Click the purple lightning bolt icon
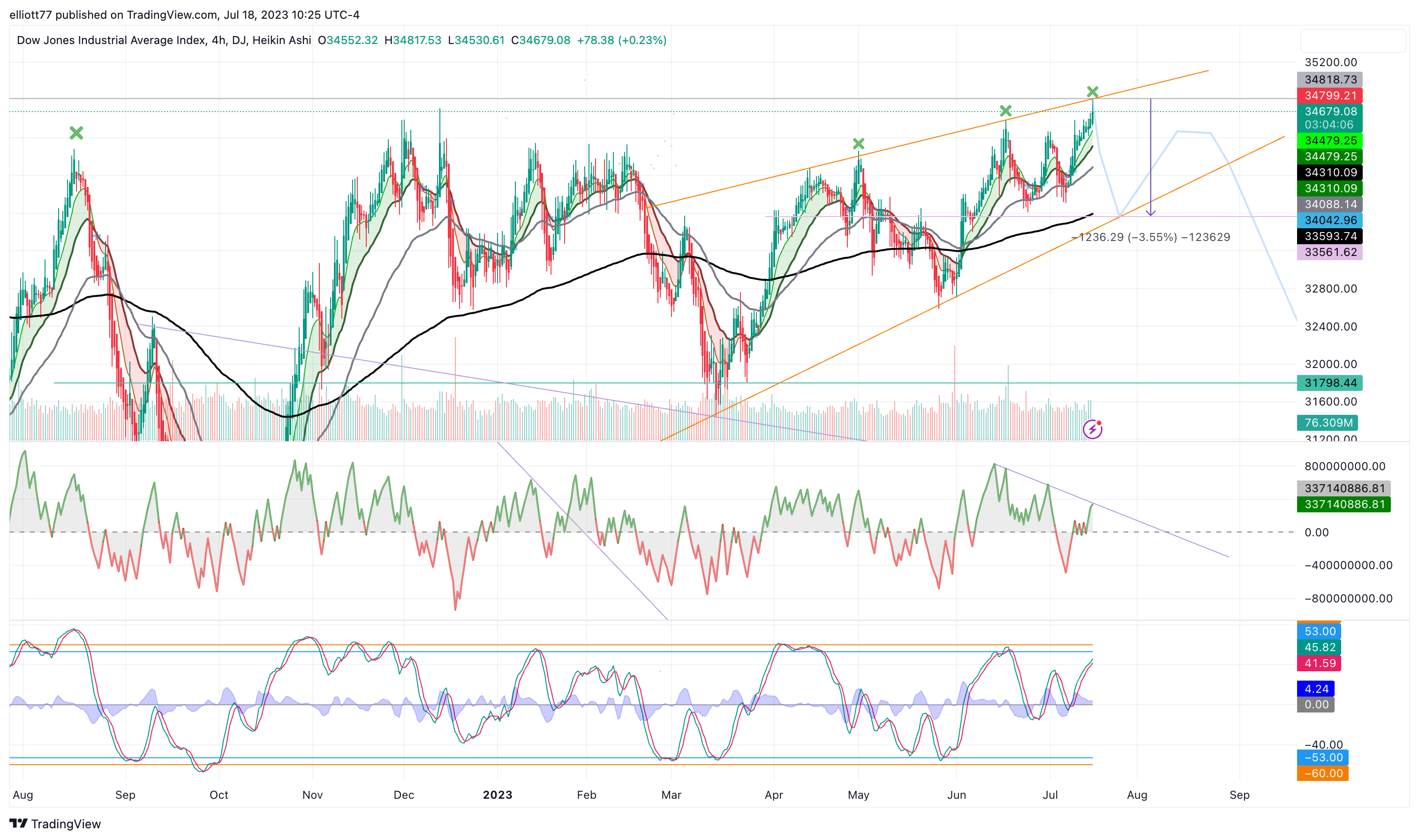 tap(1092, 429)
